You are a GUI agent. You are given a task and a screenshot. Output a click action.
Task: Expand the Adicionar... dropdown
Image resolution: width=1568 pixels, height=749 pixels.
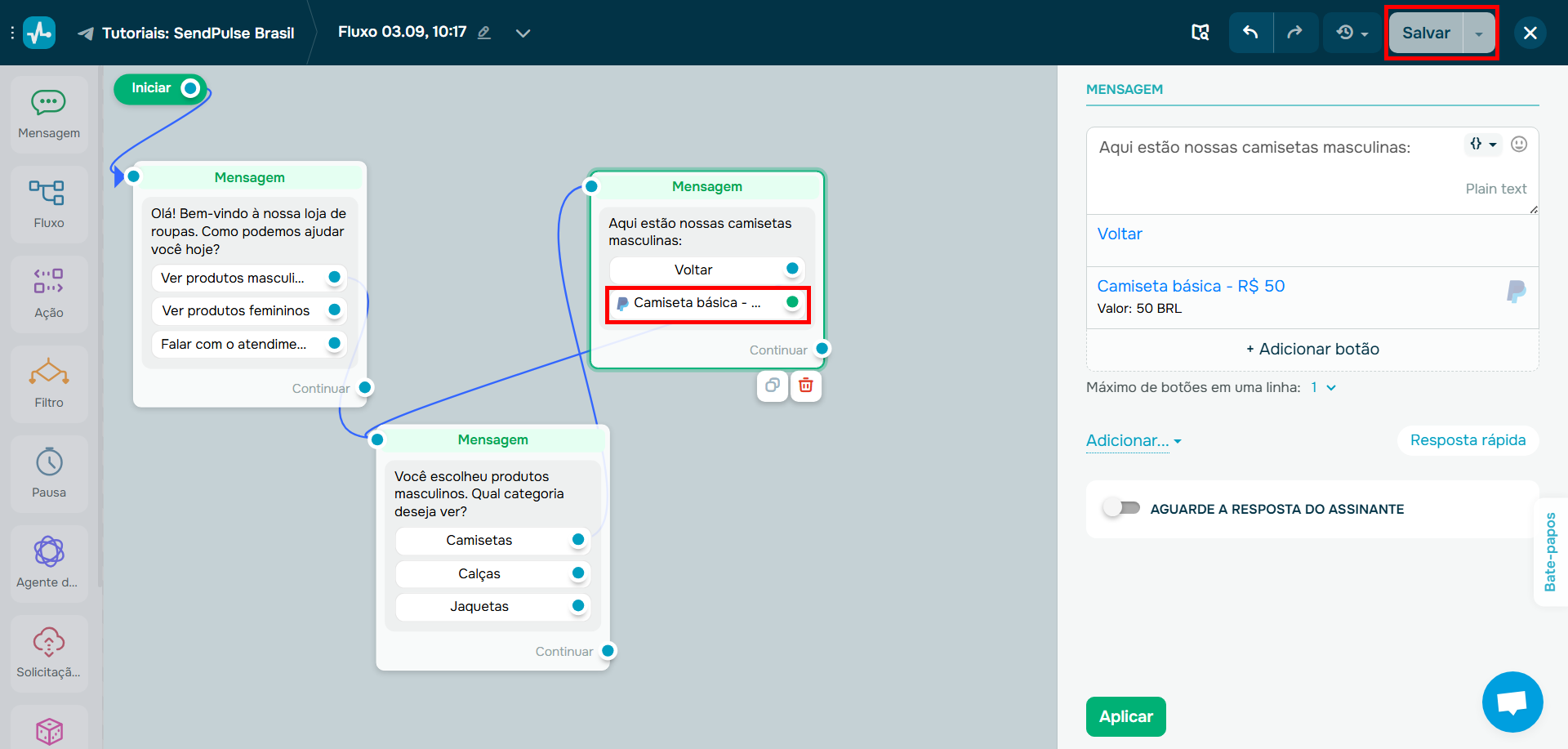tap(1132, 440)
